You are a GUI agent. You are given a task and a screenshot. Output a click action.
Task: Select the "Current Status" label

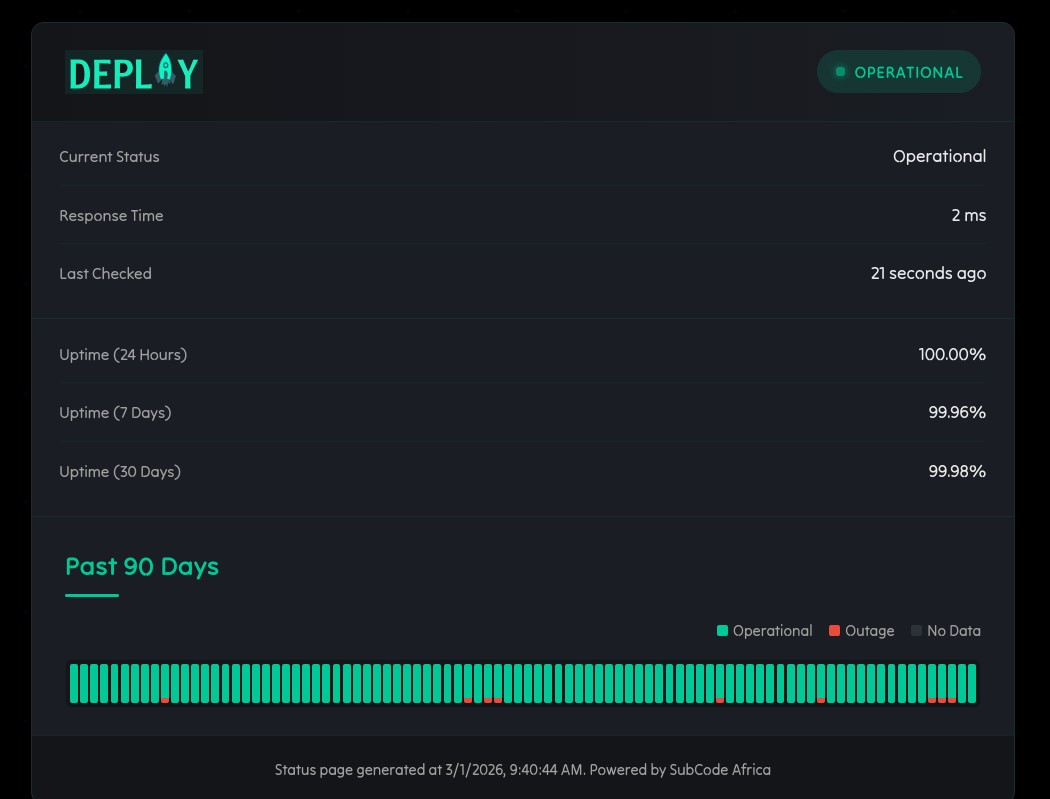(x=109, y=157)
